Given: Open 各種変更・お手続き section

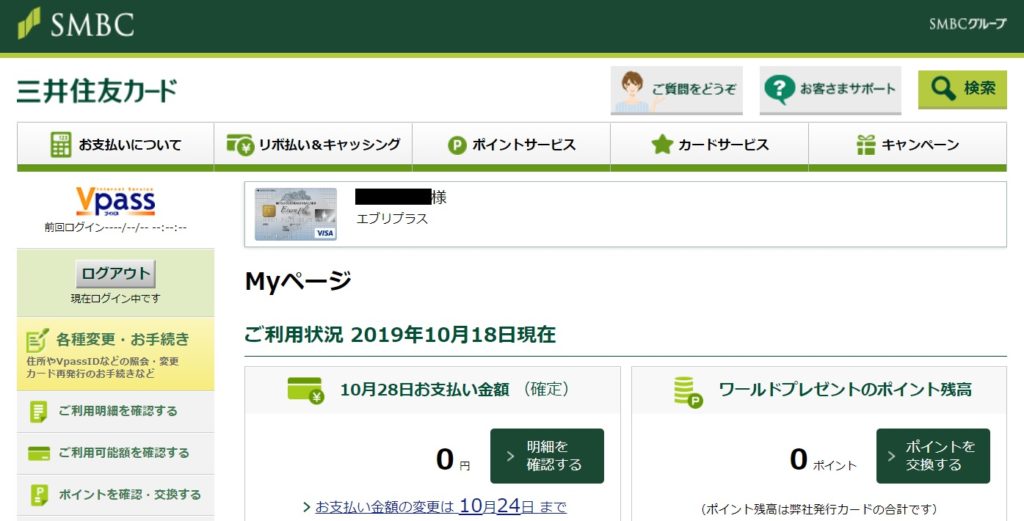Looking at the screenshot, I should click(116, 354).
